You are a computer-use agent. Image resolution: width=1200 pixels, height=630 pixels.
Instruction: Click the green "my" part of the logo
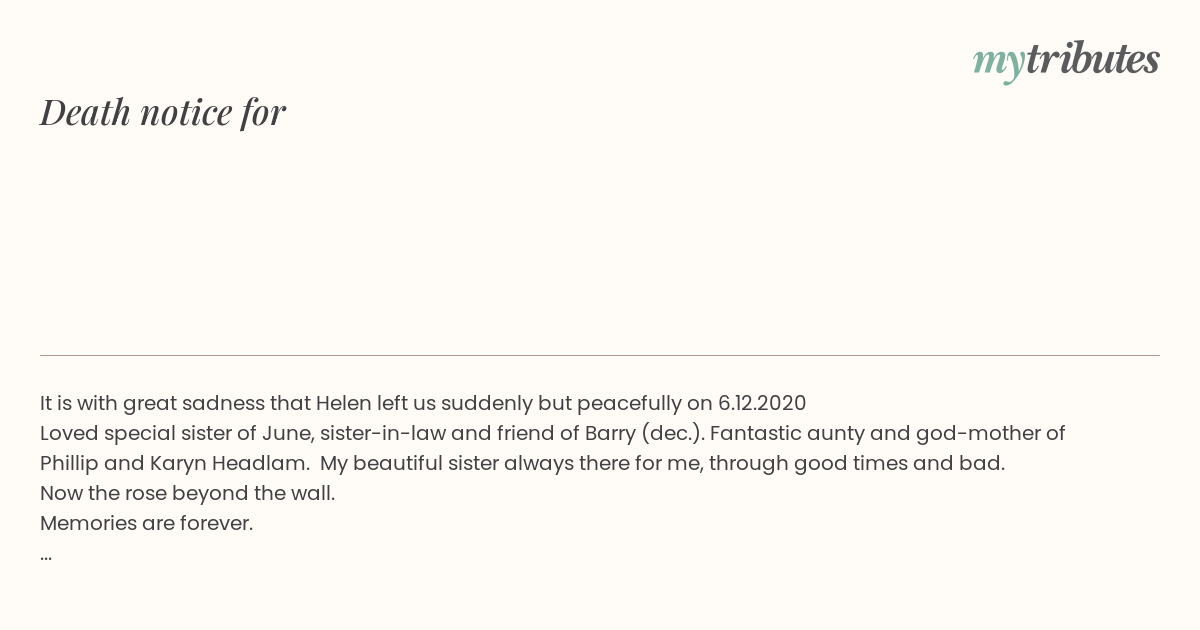(998, 63)
